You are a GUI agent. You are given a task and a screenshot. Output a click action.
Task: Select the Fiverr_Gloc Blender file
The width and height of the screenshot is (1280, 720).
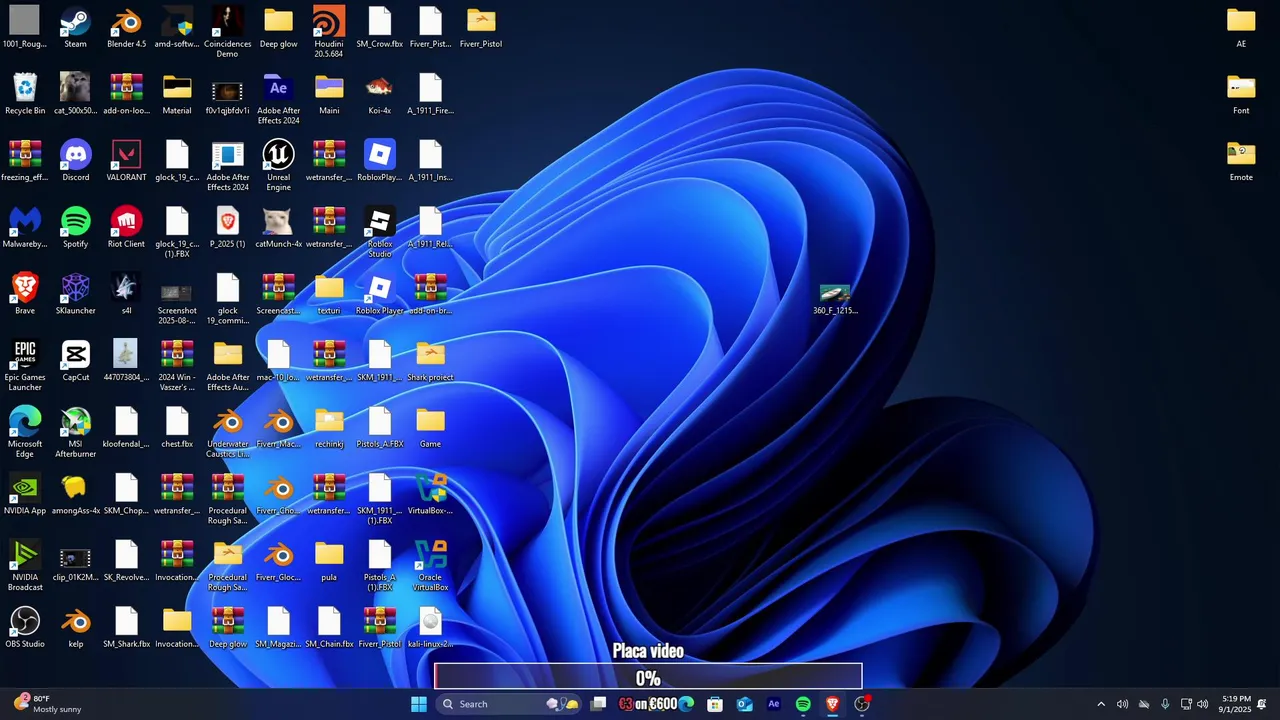pos(278,561)
